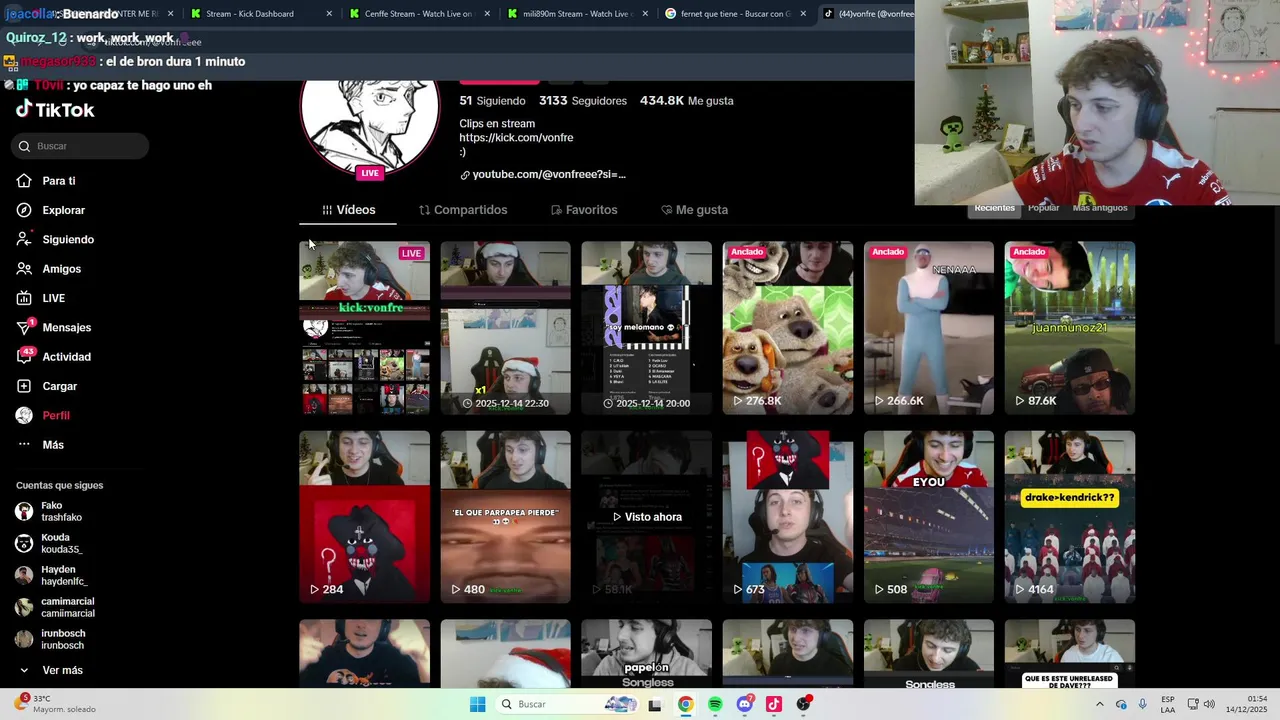The image size is (1280, 720).
Task: Show hidden system tray icons chevron
Action: click(x=1099, y=704)
